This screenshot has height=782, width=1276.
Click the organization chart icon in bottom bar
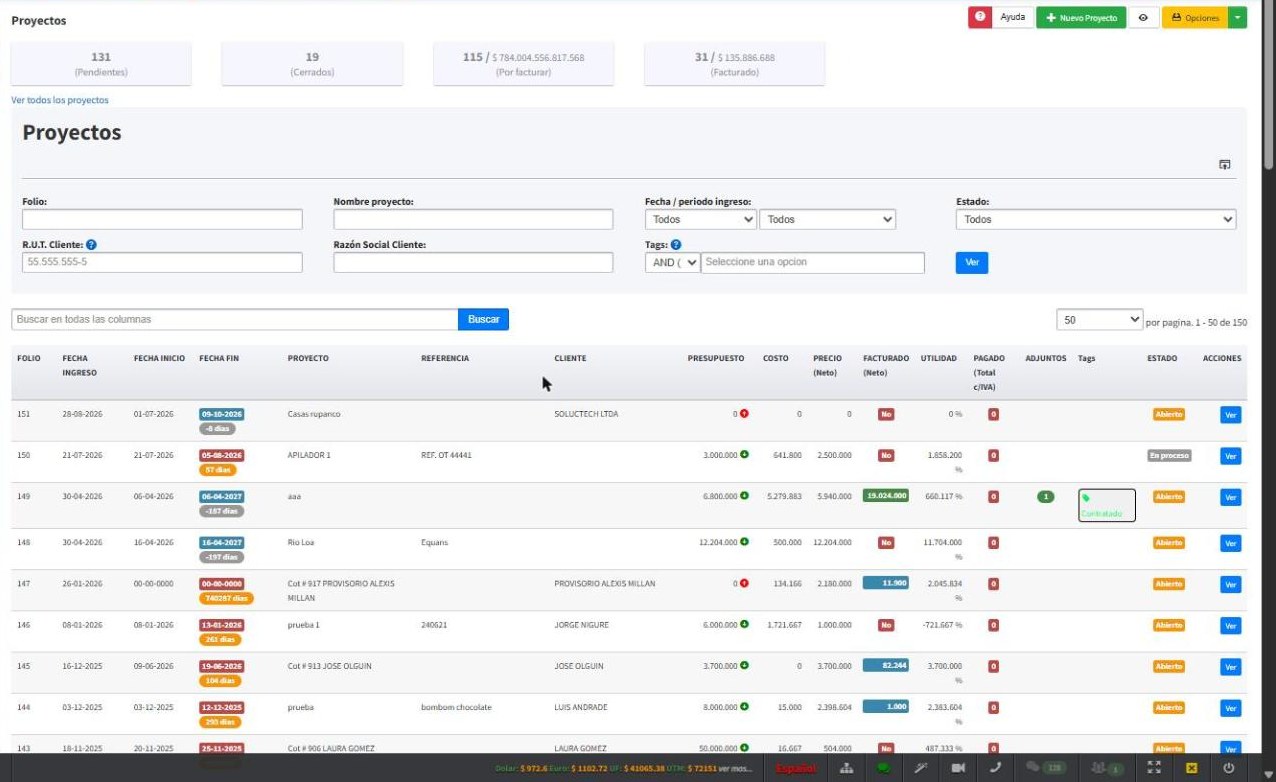point(846,768)
